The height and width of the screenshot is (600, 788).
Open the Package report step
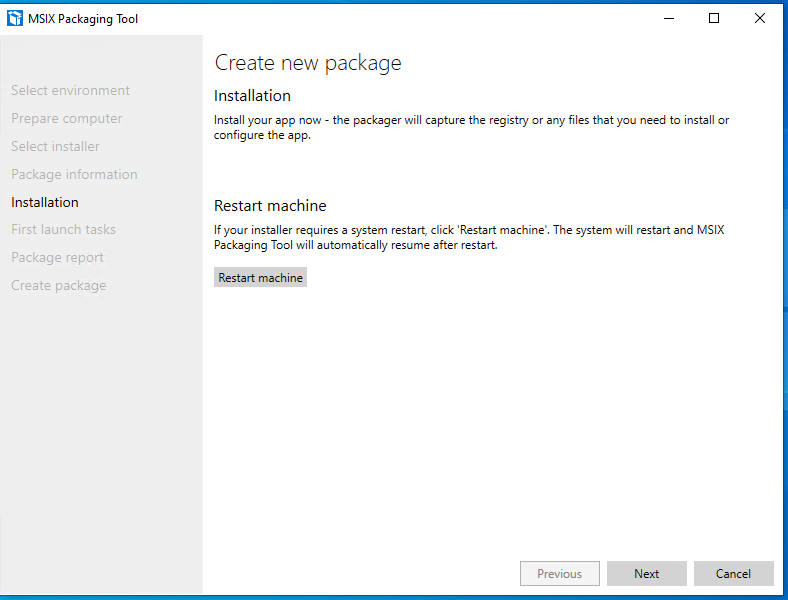point(57,257)
